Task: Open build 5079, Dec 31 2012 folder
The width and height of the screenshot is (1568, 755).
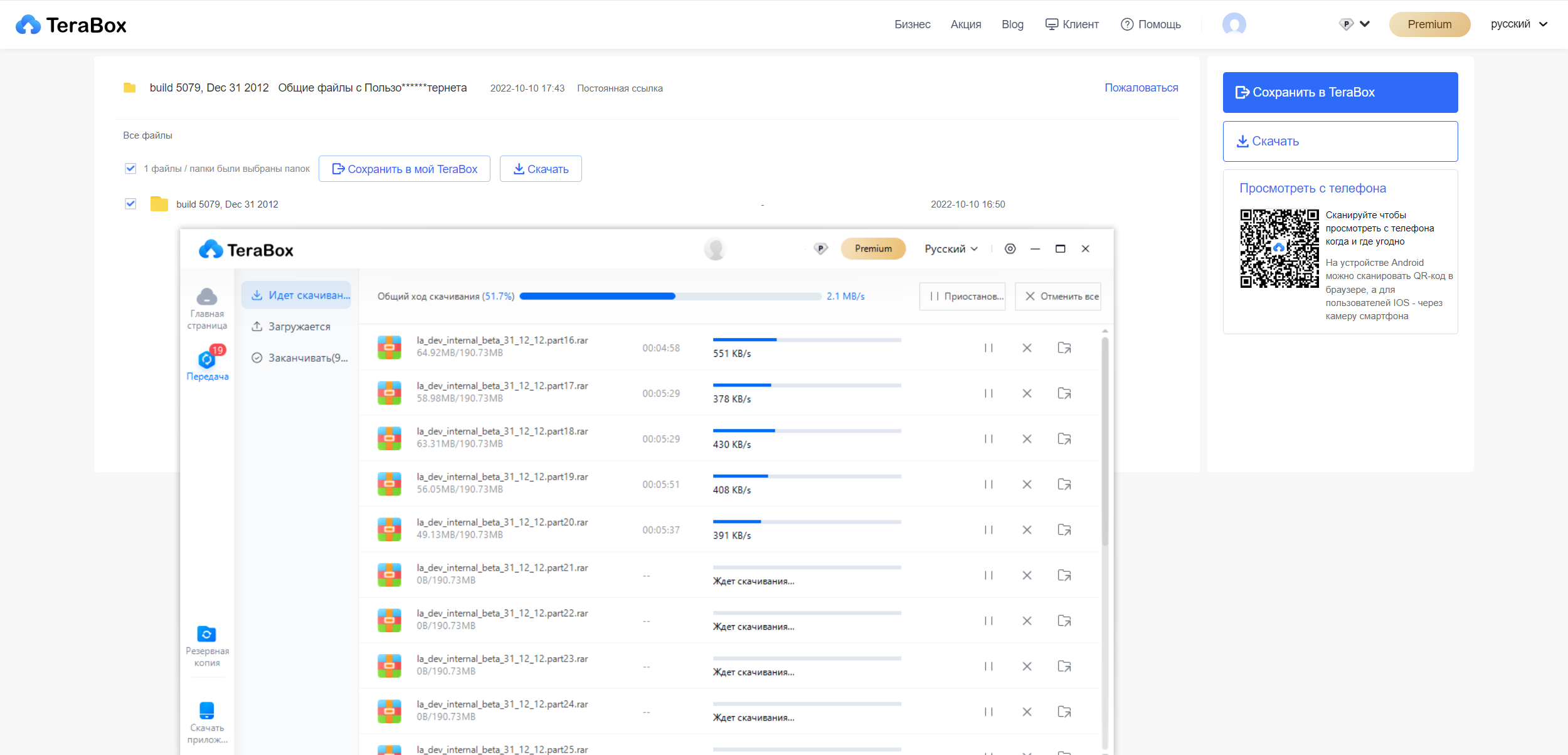Action: (227, 204)
